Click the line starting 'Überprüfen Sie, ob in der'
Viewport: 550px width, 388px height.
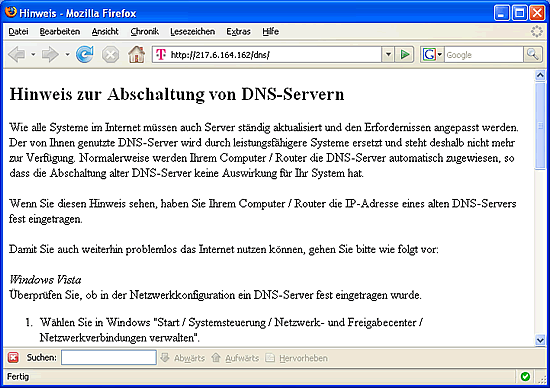[x=215, y=295]
